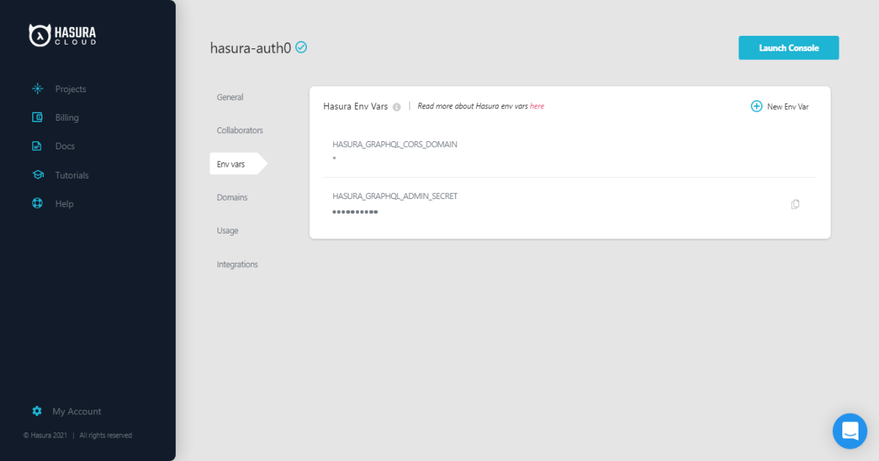Switch to the Collaborators tab
The image size is (879, 461).
coord(240,130)
